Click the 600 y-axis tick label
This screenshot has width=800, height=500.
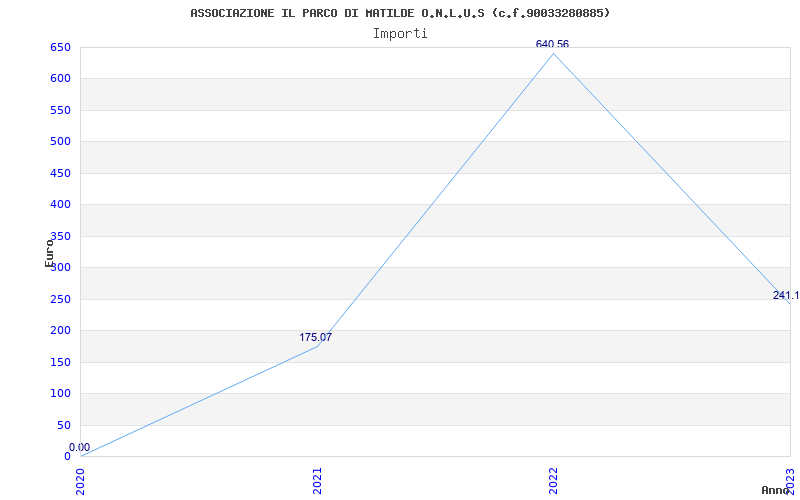coord(60,79)
